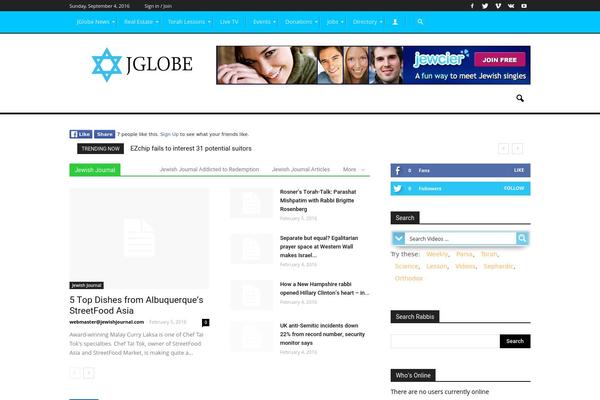The image size is (600, 400).
Task: Open the comment count badge on featured article
Action: 205,322
